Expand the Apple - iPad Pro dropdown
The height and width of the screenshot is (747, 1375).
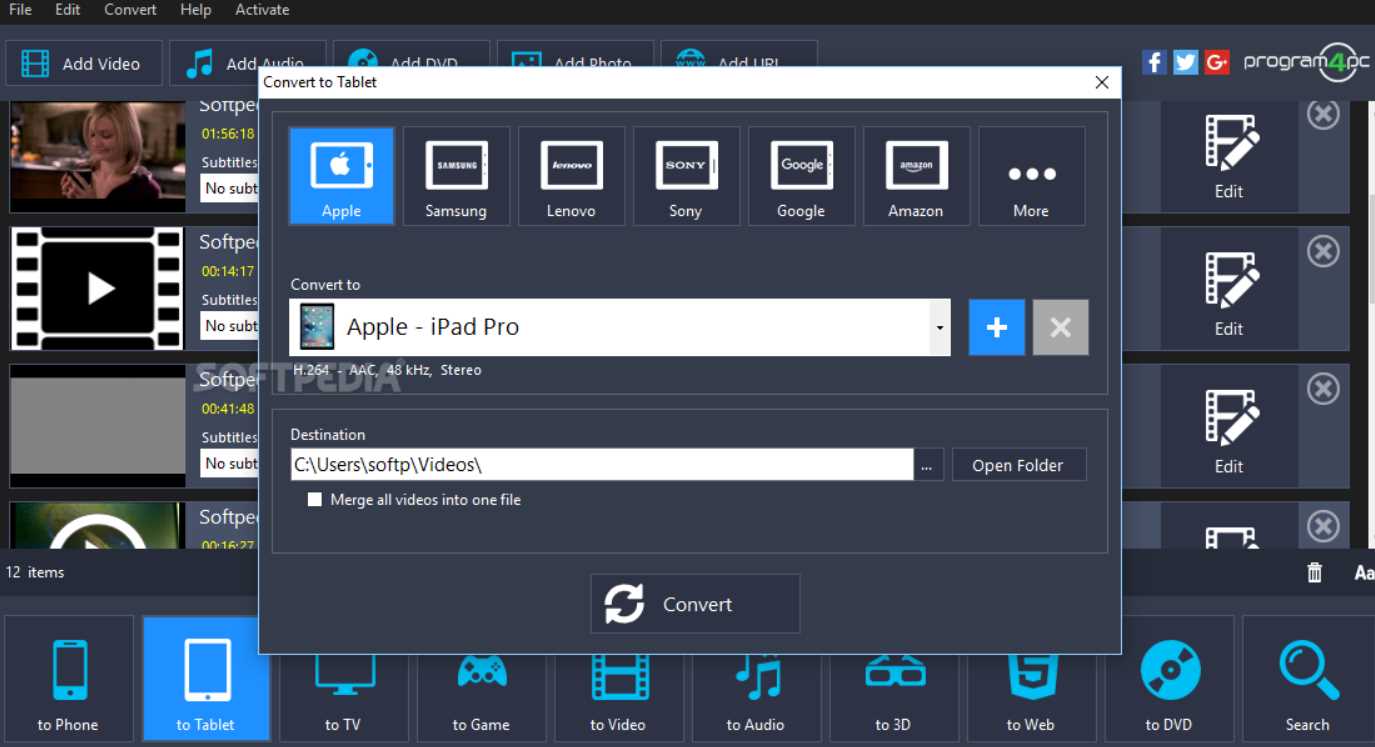940,327
